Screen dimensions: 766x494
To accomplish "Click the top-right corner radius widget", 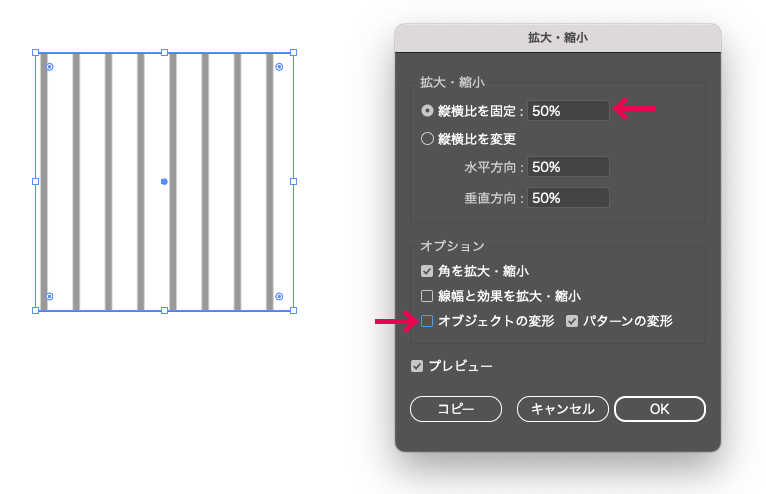I will (x=279, y=66).
